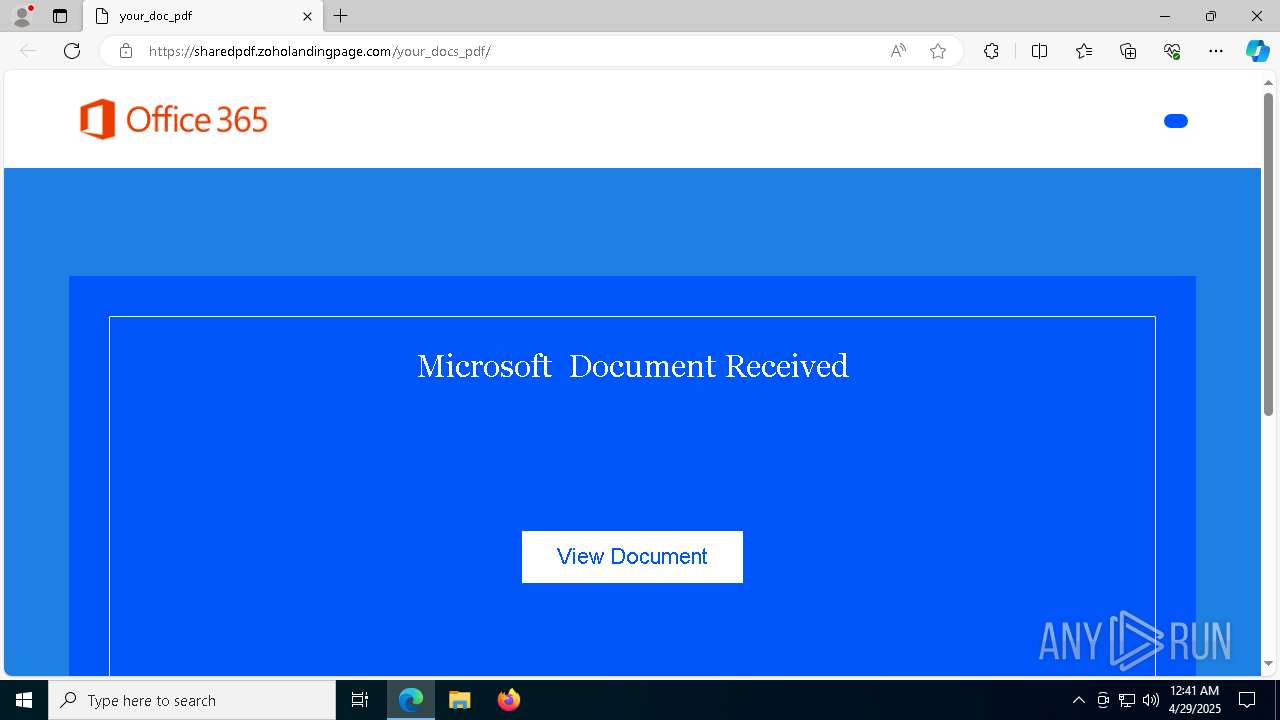1280x720 pixels.
Task: Click the page scroll down arrow
Action: coord(1269,663)
